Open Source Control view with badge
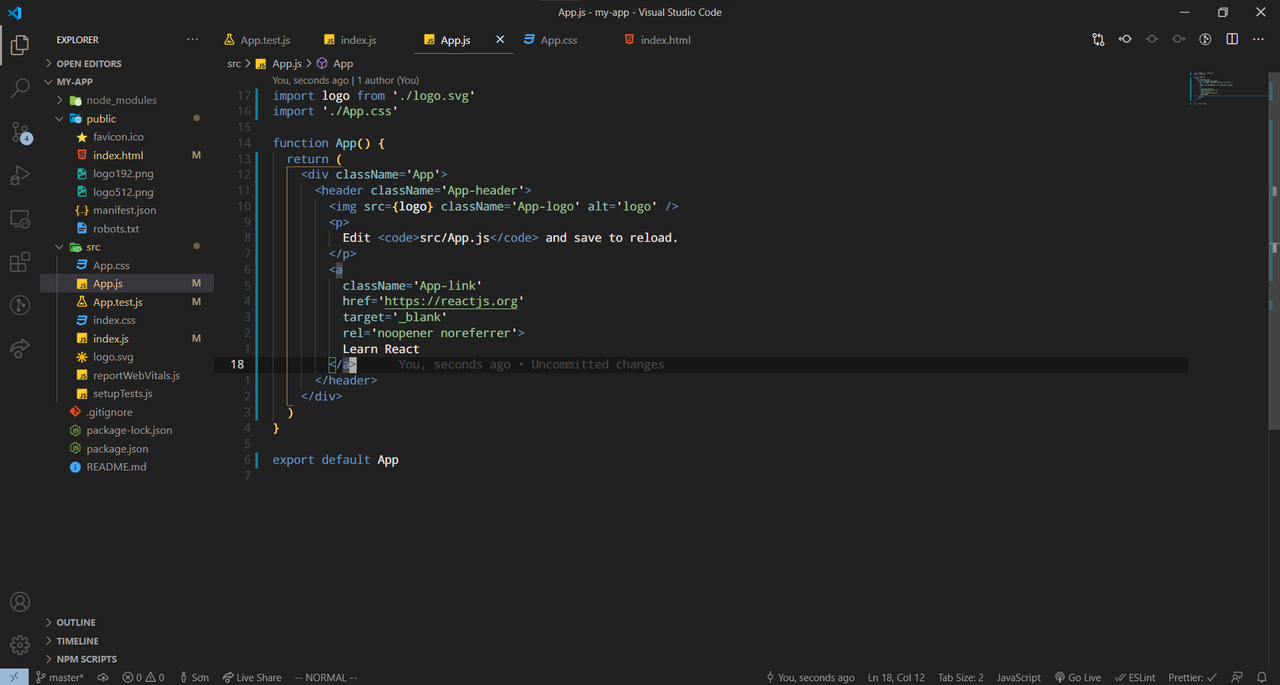 click(19, 132)
